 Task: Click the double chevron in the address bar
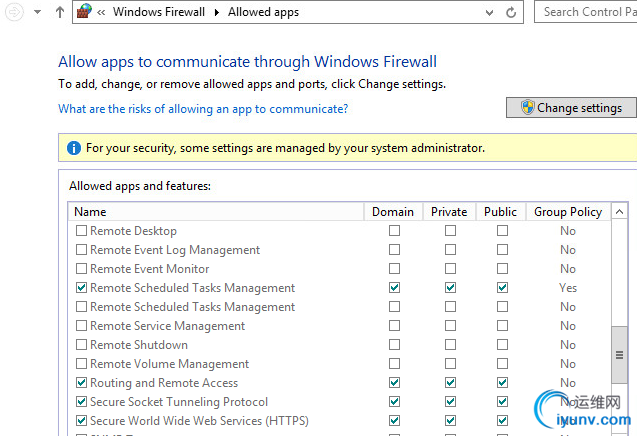click(101, 13)
